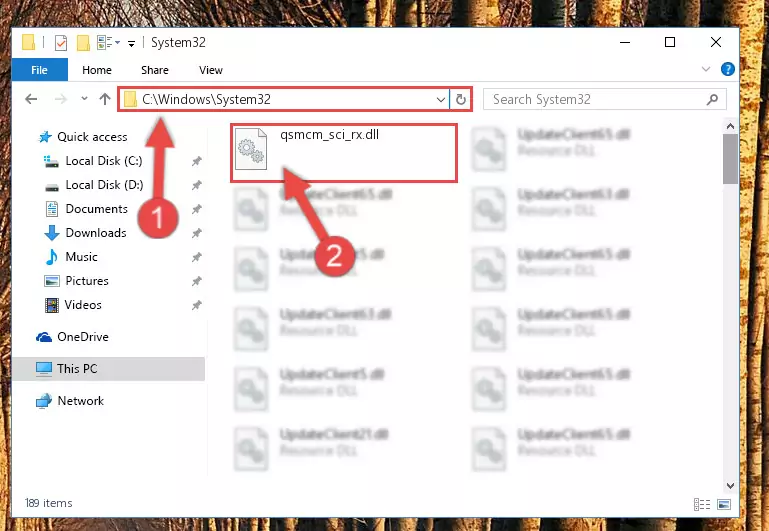Click the pin icon next to Documents
769x531 pixels.
196,209
